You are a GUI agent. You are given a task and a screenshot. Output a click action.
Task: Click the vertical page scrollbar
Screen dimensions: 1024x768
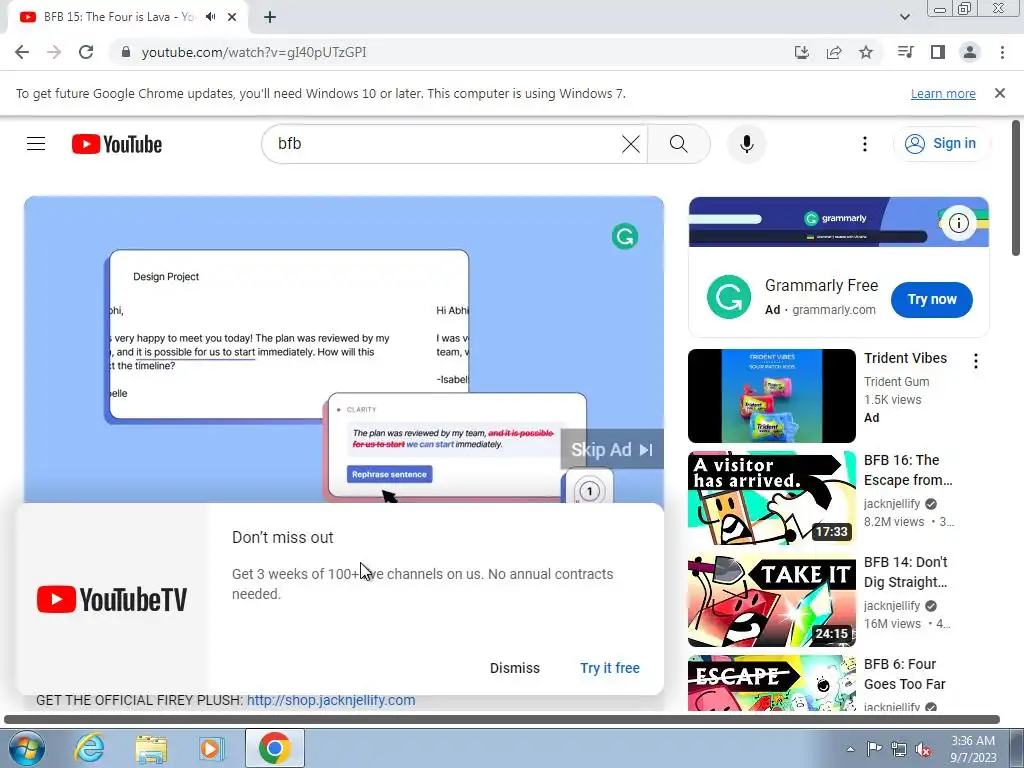1016,189
